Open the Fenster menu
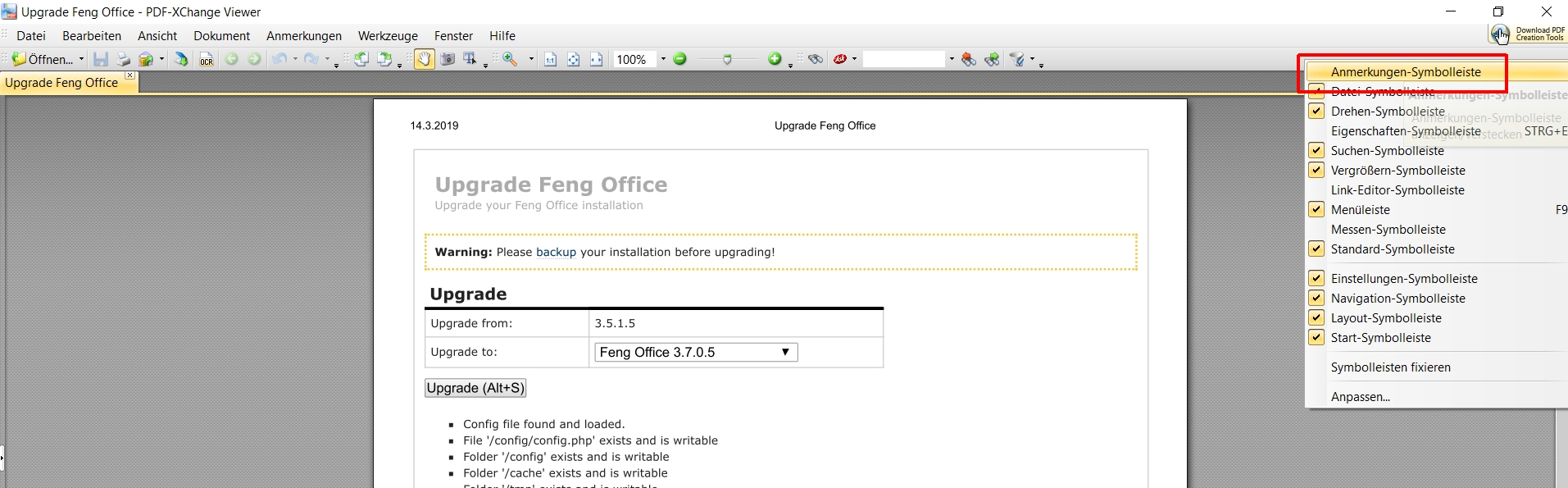Image resolution: width=1568 pixels, height=488 pixels. click(453, 36)
